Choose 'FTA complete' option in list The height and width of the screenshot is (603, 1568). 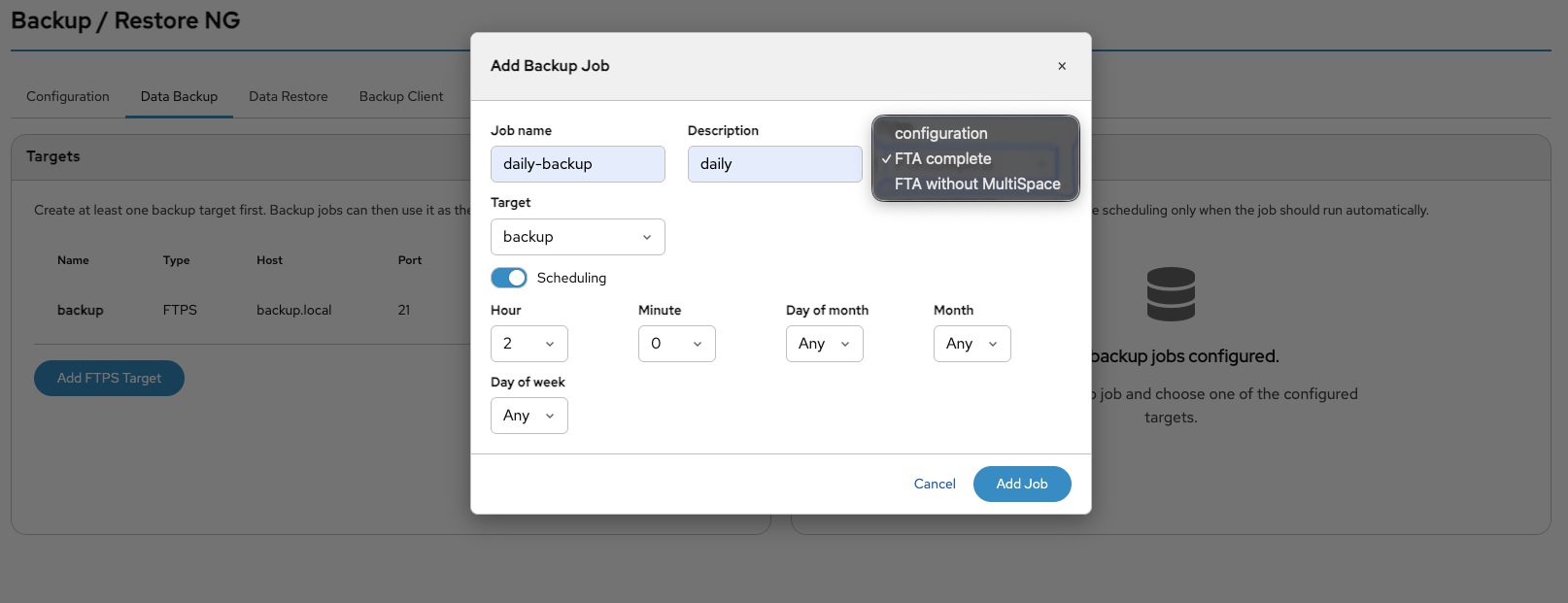coord(975,158)
